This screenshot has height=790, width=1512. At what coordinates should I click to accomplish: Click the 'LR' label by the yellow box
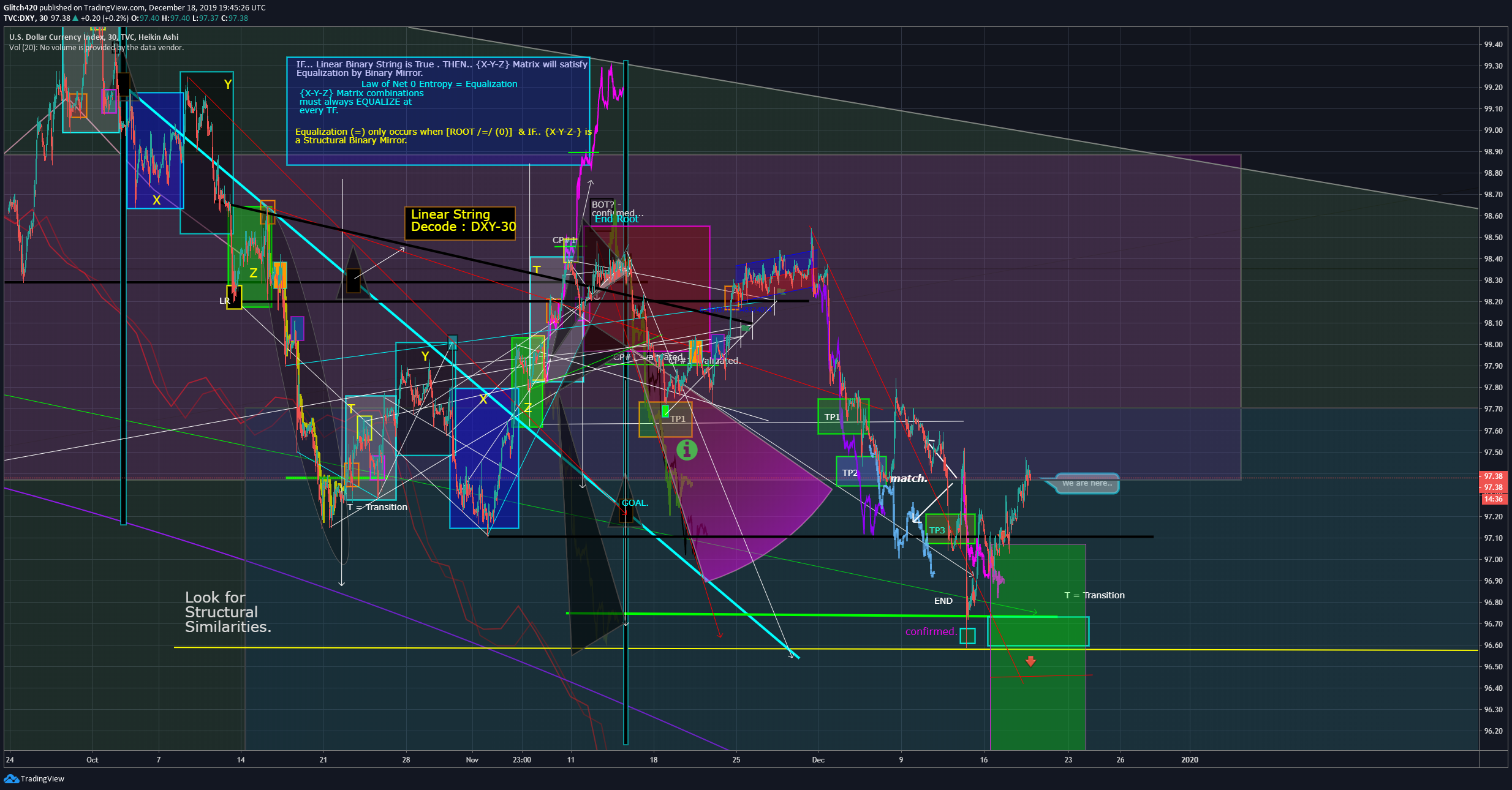(x=225, y=301)
